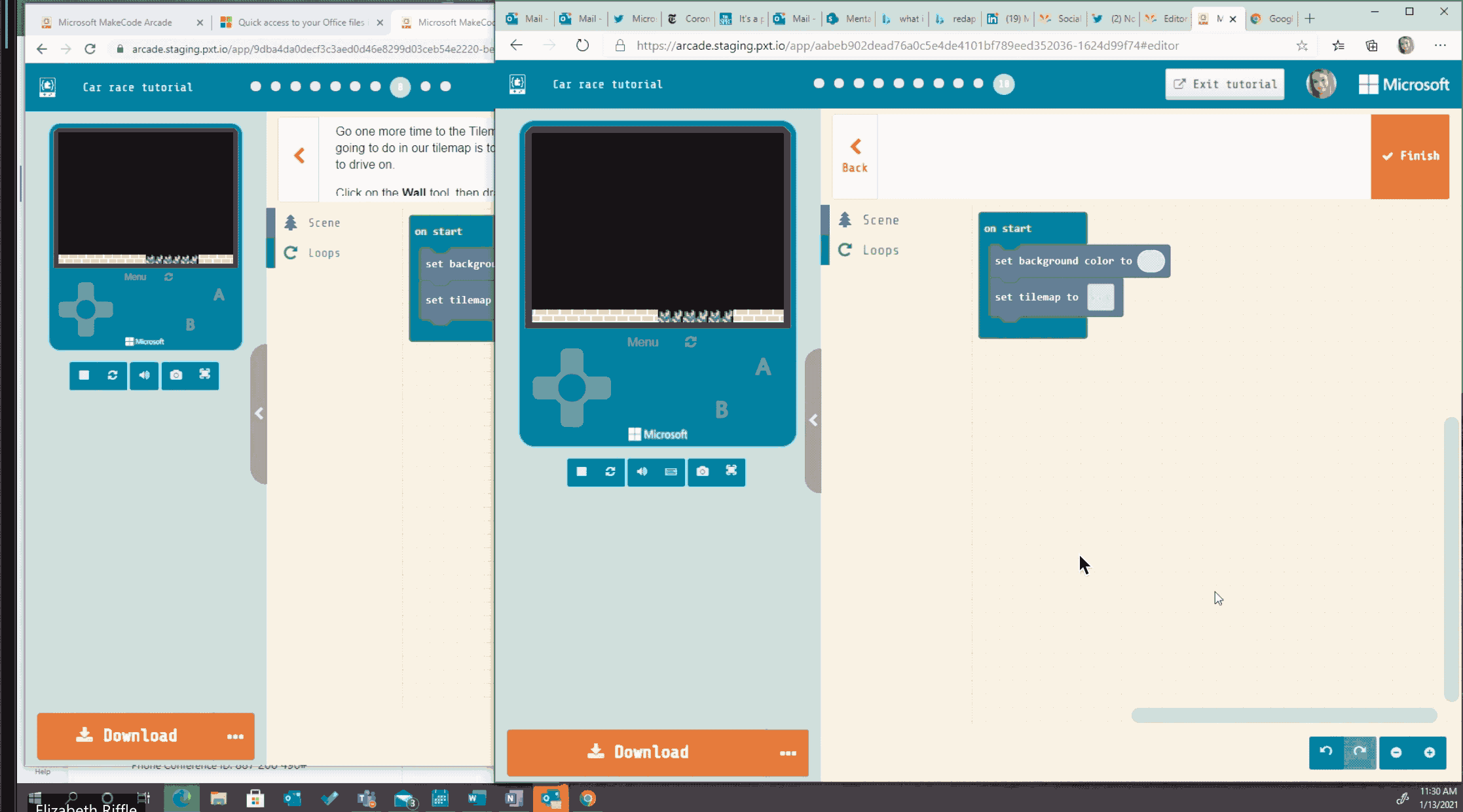Collapse the simulator panel in right window
This screenshot has height=812, width=1463.
tap(813, 420)
